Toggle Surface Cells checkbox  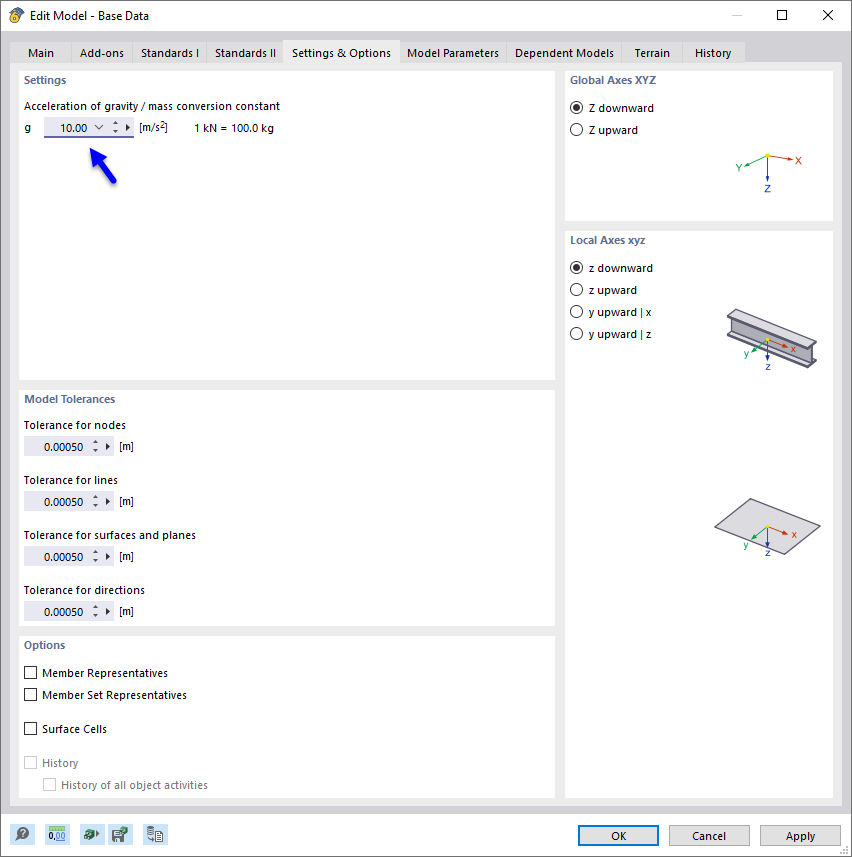pyautogui.click(x=31, y=729)
